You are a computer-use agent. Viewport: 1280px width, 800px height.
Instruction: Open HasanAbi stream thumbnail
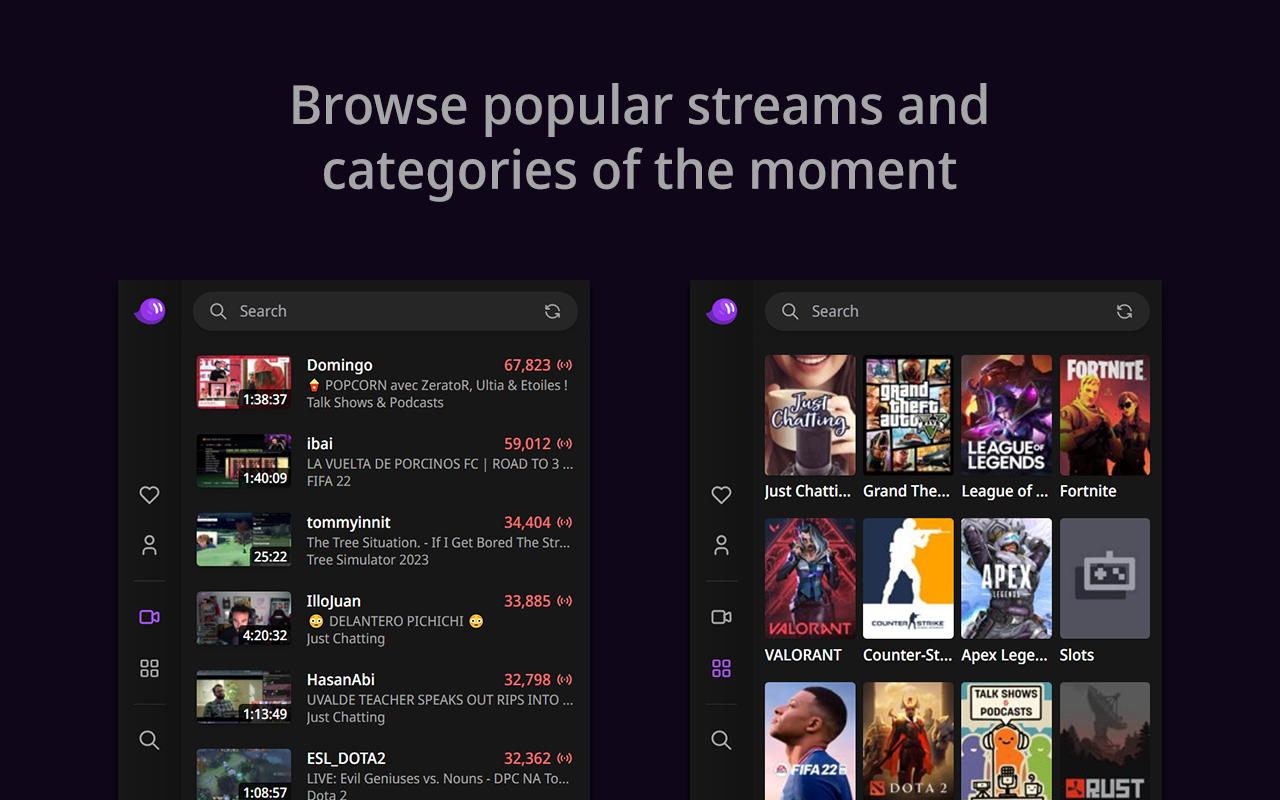[244, 697]
